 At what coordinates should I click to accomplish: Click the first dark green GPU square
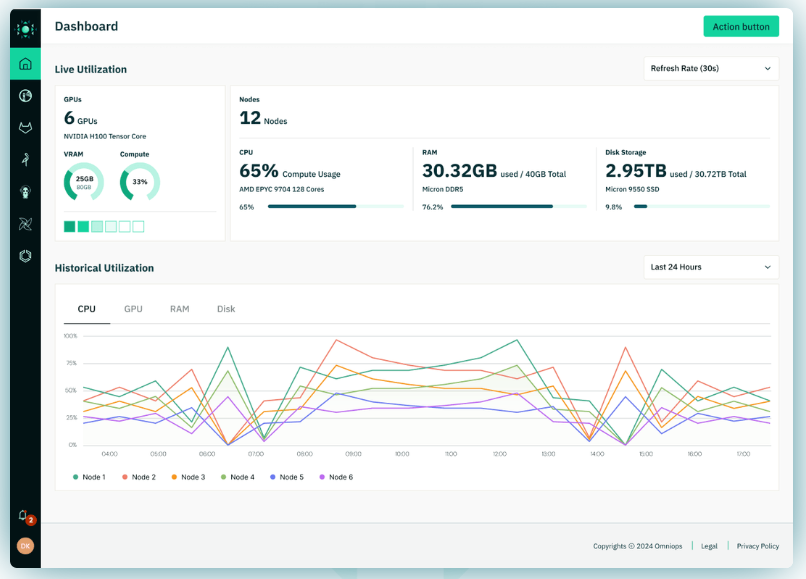pos(69,227)
